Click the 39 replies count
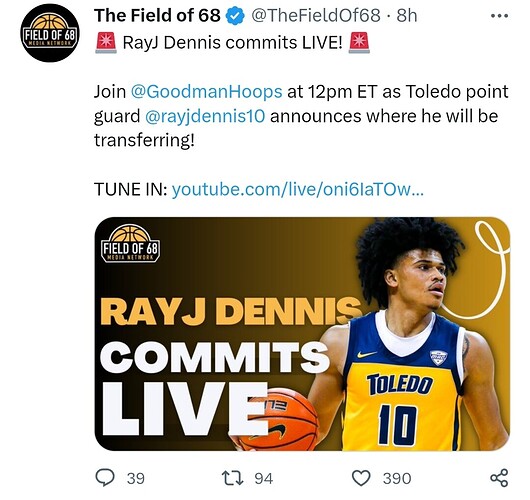This screenshot has height=500, width=530. coord(136,478)
